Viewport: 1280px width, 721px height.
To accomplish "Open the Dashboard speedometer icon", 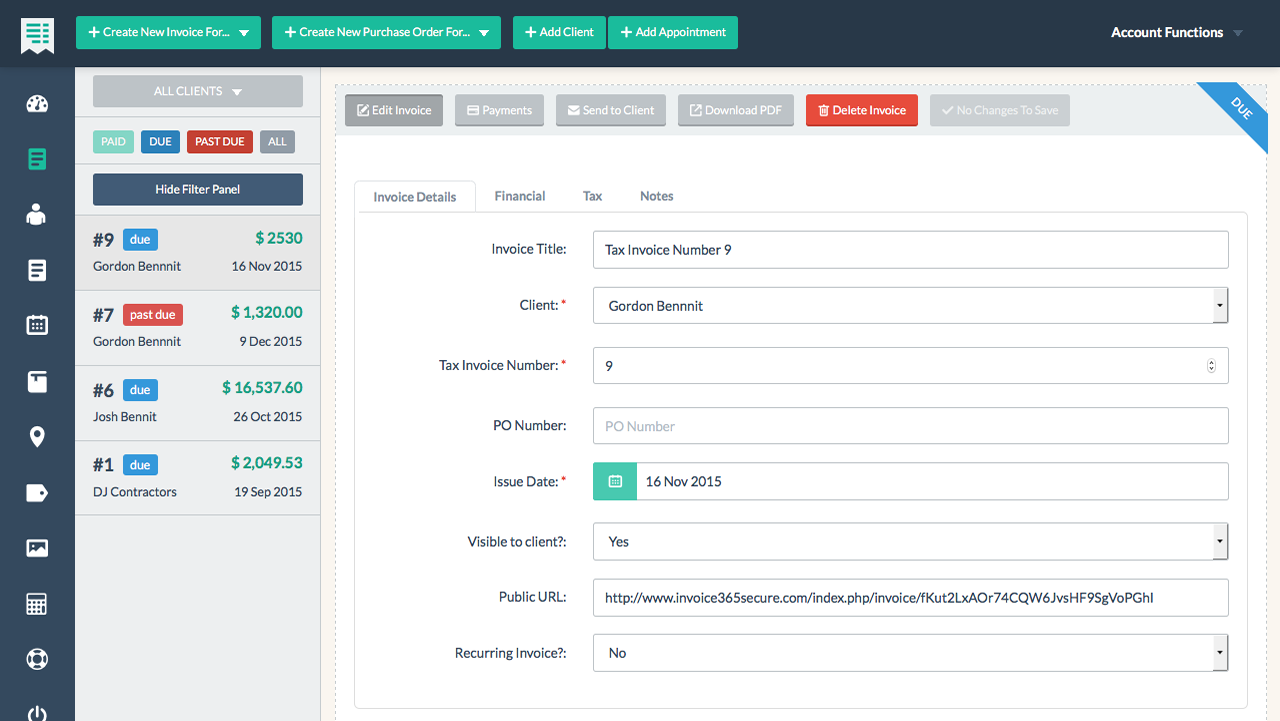I will pyautogui.click(x=36, y=103).
